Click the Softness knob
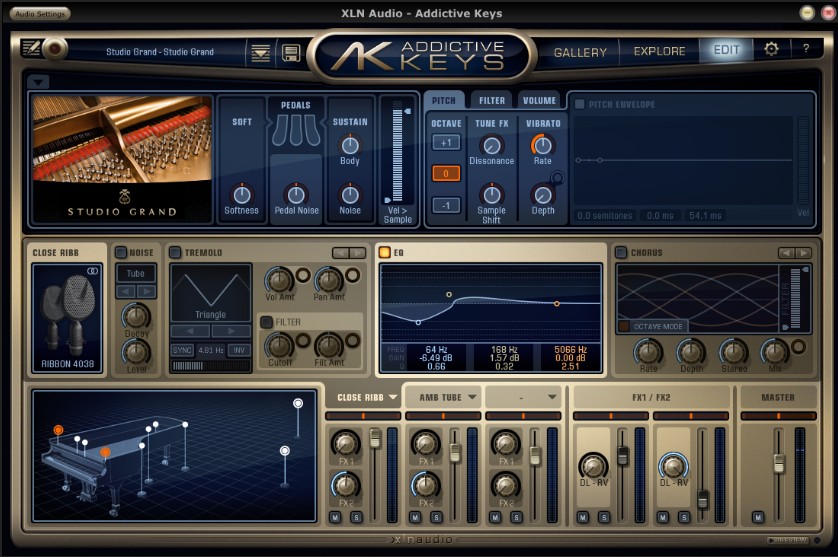 point(242,194)
